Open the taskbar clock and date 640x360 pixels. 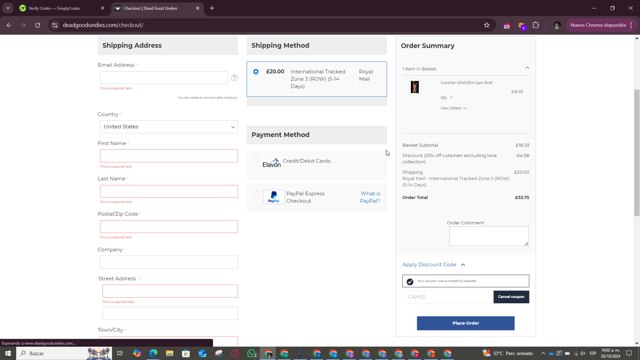click(x=610, y=353)
